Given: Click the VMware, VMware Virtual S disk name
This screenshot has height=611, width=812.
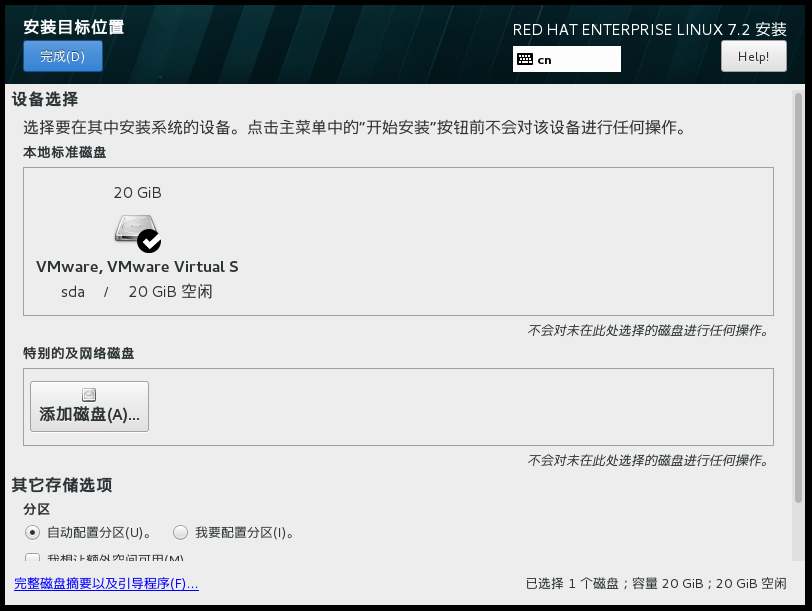Looking at the screenshot, I should coord(137,267).
